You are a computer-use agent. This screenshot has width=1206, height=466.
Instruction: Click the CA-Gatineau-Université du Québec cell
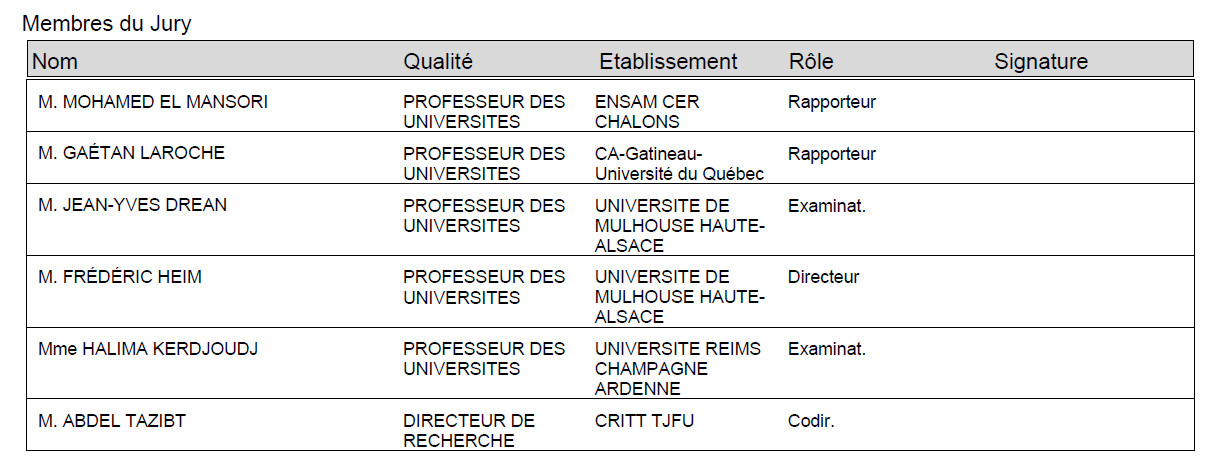tap(679, 164)
